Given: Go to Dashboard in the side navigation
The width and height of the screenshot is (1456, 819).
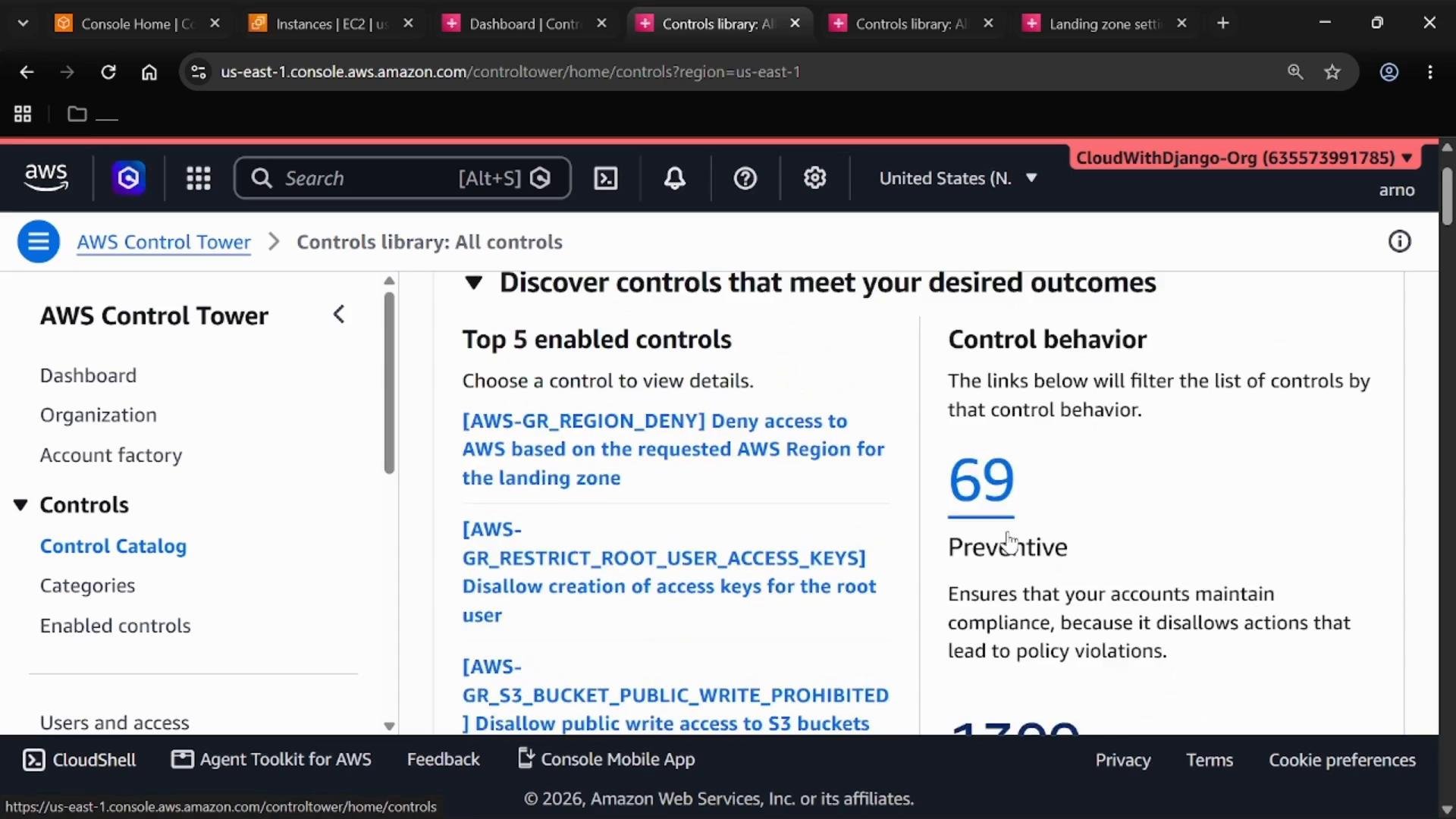Looking at the screenshot, I should [88, 376].
